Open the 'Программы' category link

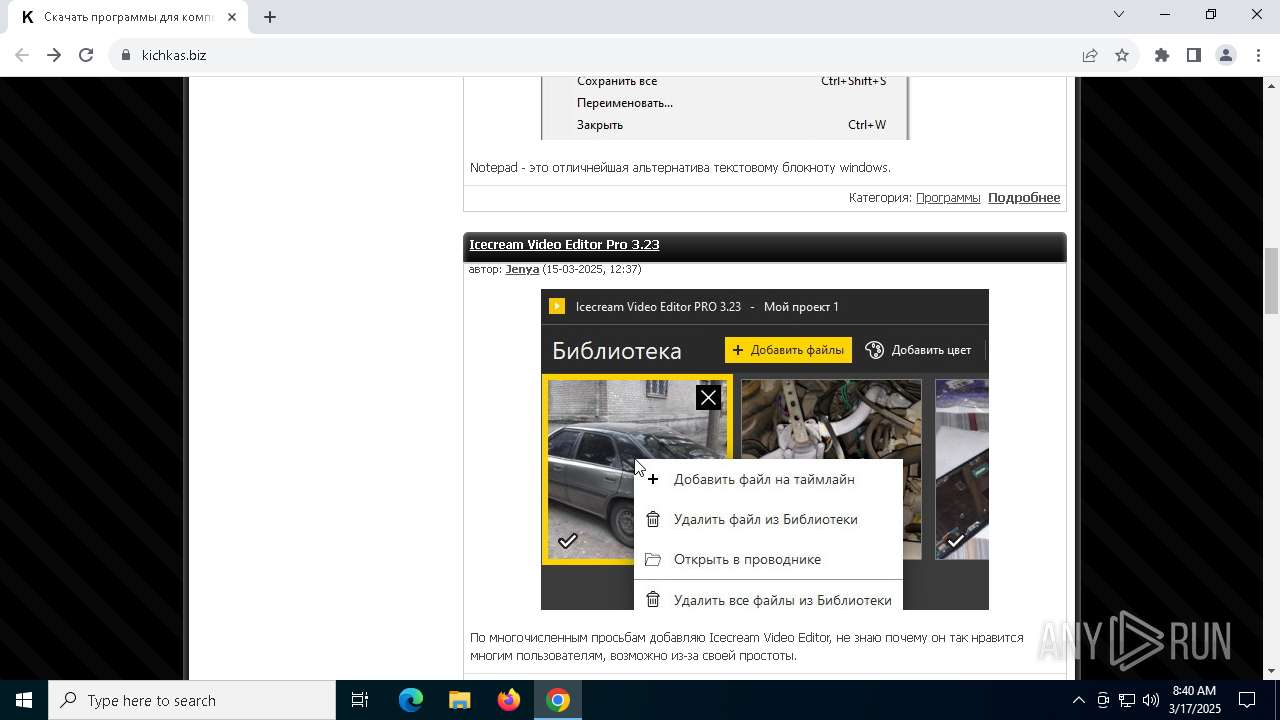[x=948, y=197]
